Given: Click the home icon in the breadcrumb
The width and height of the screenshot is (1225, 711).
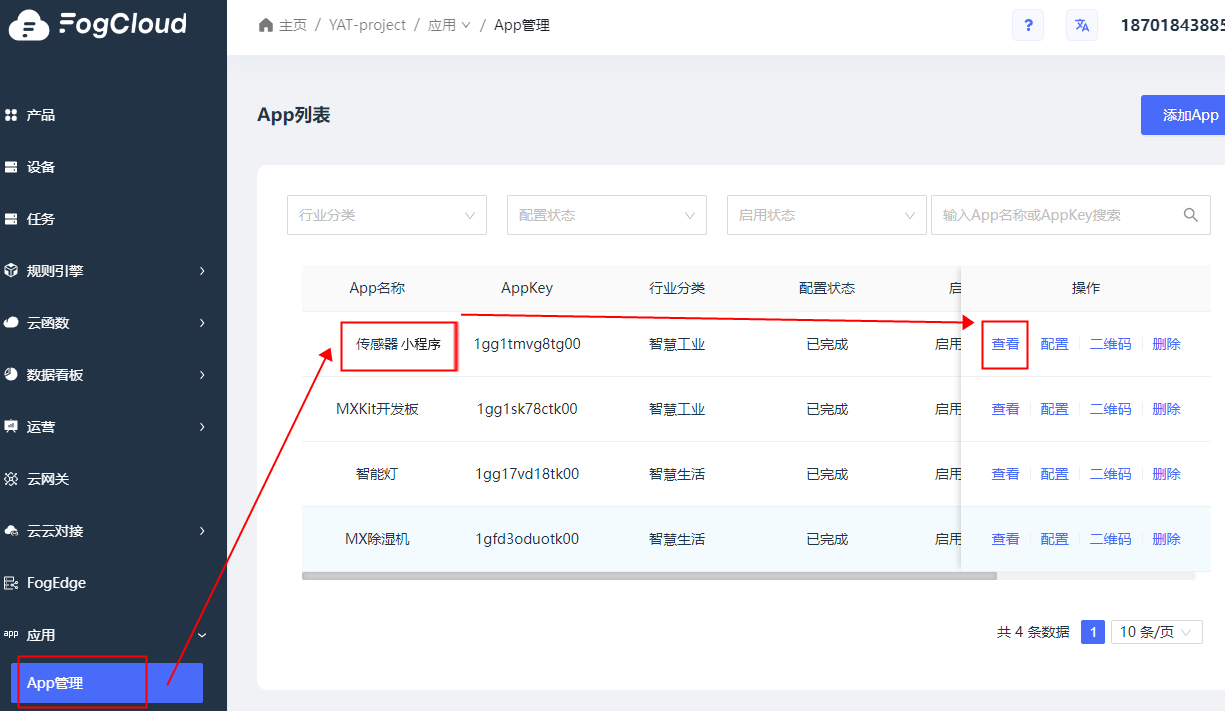Looking at the screenshot, I should point(265,25).
